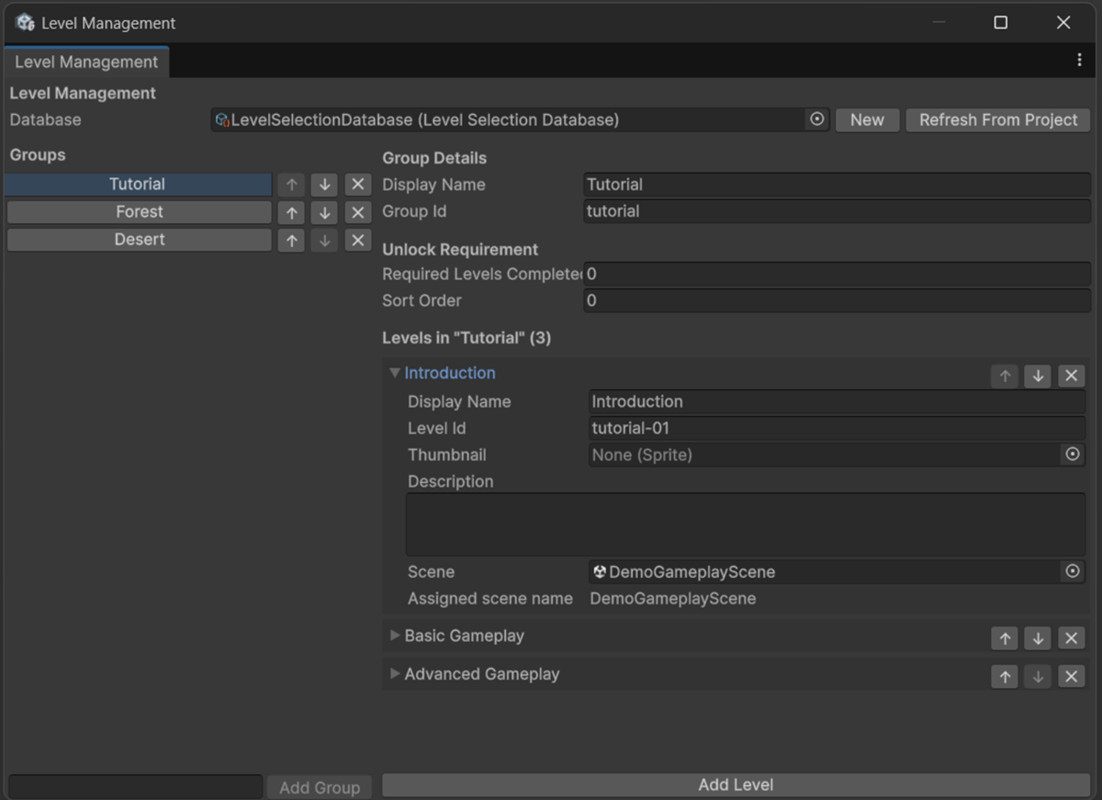The width and height of the screenshot is (1102, 800).
Task: Edit Required Levels Completed value
Action: 837,274
